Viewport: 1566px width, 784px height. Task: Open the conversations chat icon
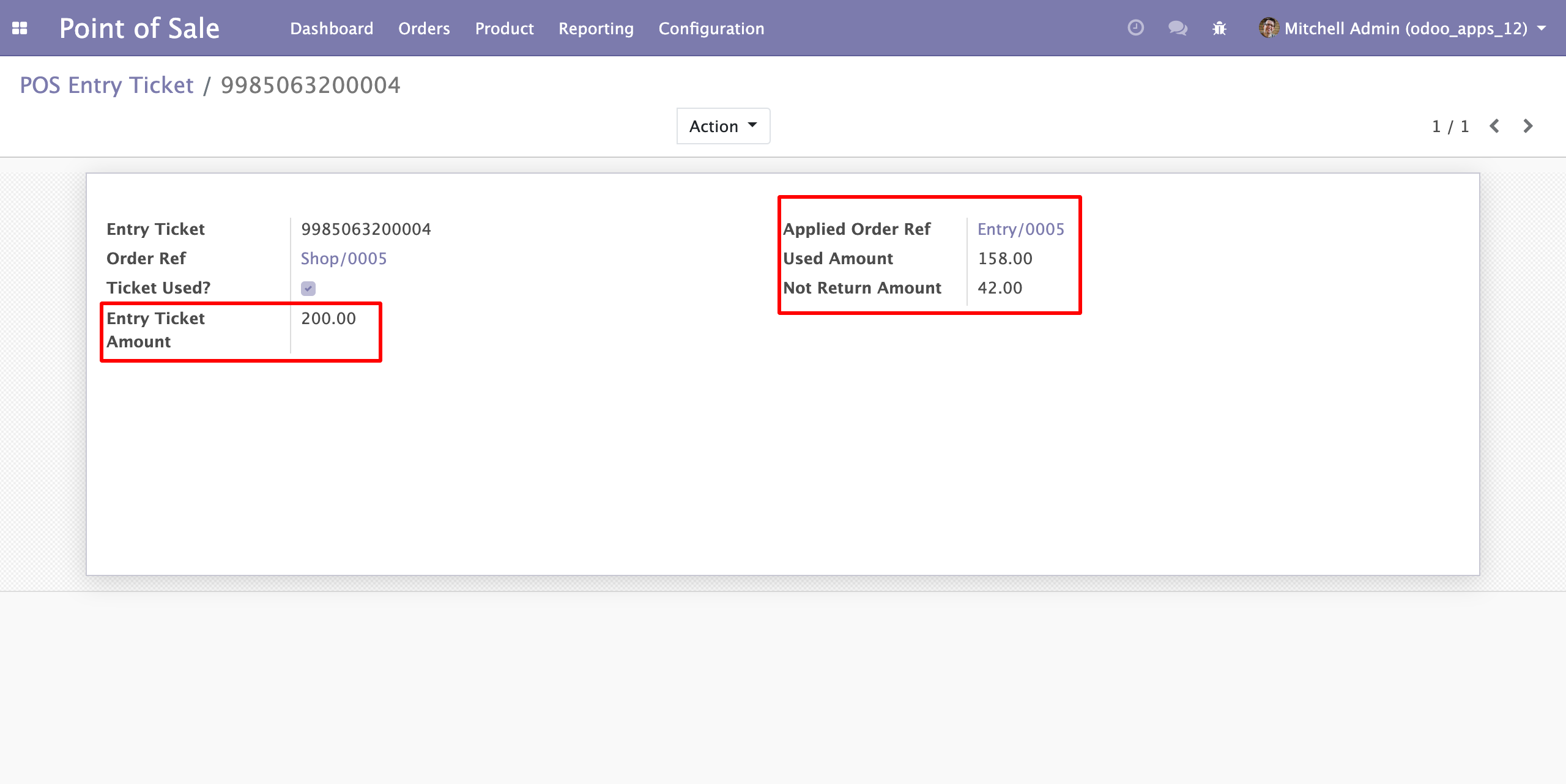click(1177, 28)
